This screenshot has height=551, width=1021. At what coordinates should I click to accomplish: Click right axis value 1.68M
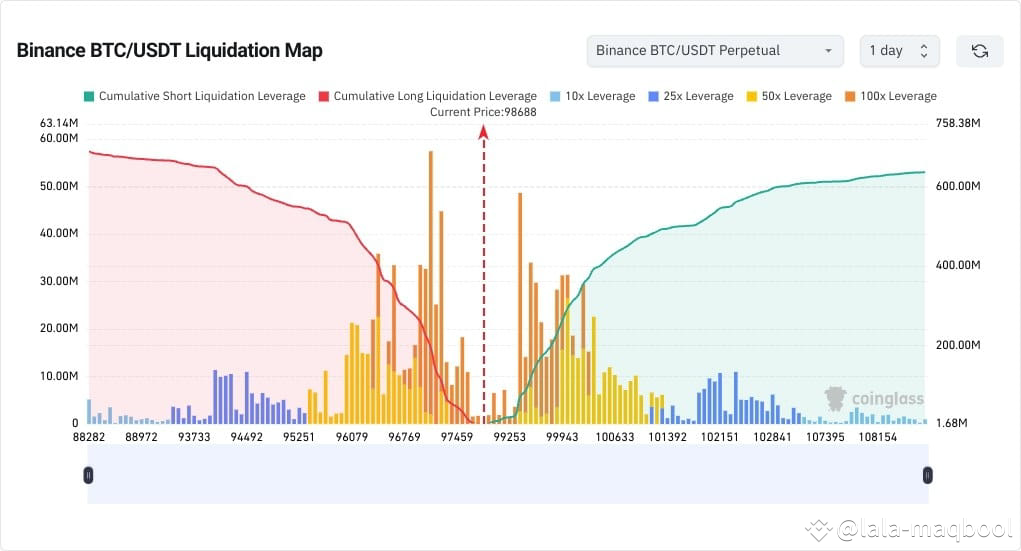tap(951, 423)
